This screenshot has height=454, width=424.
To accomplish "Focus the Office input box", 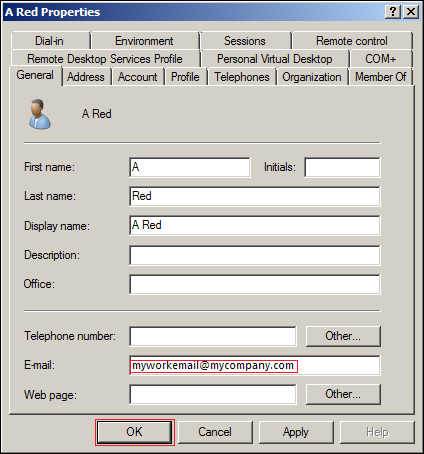I will (x=255, y=284).
